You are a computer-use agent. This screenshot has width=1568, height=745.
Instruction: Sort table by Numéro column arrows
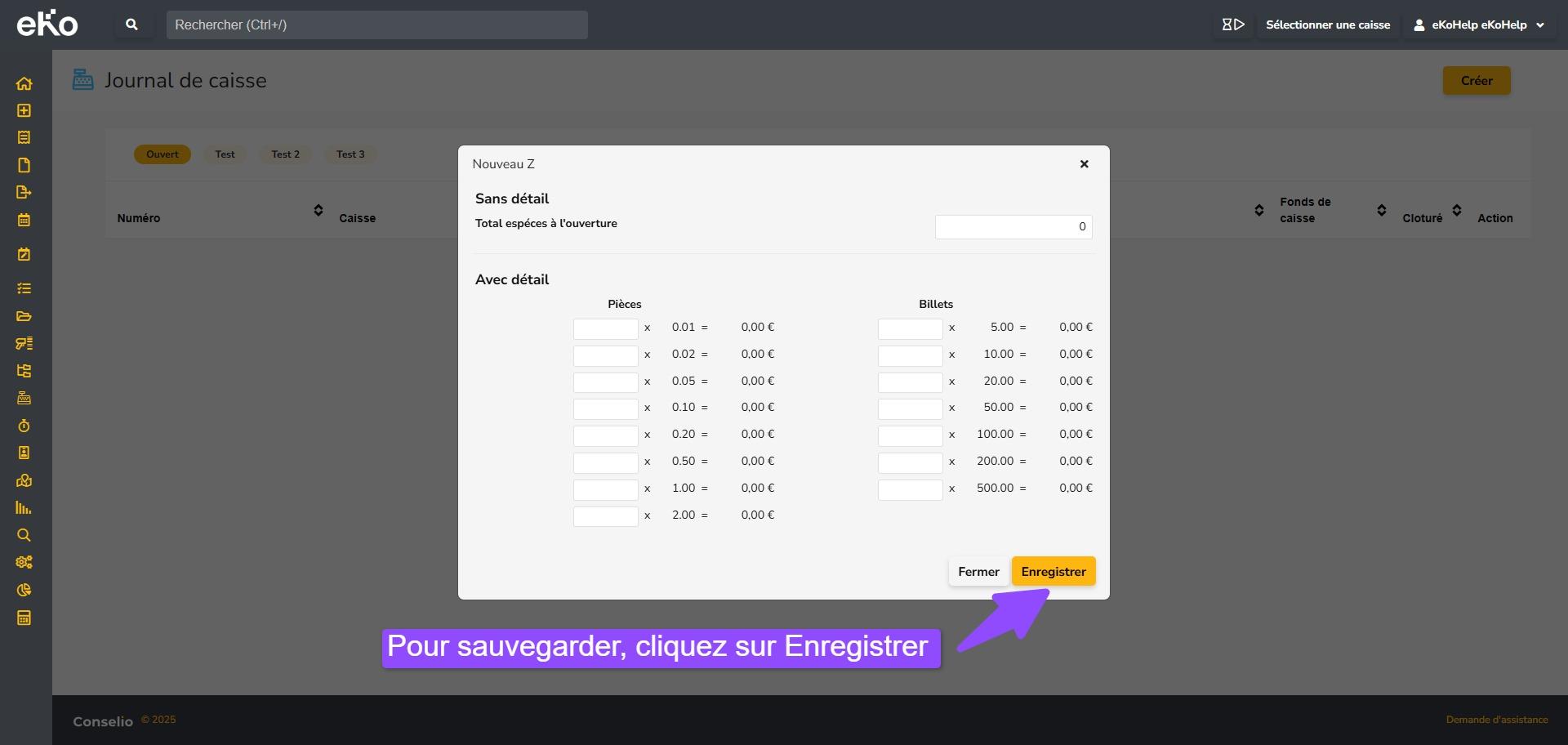coord(318,211)
